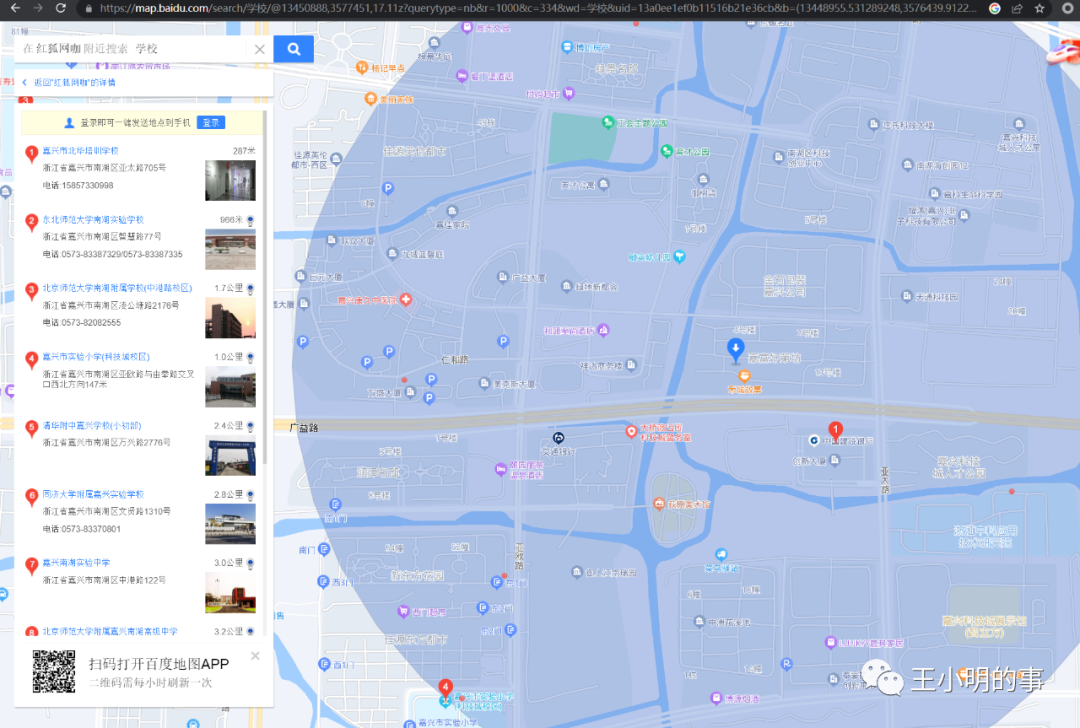Click the blue 登录 button
Screen dimensions: 1080x728
click(211, 123)
